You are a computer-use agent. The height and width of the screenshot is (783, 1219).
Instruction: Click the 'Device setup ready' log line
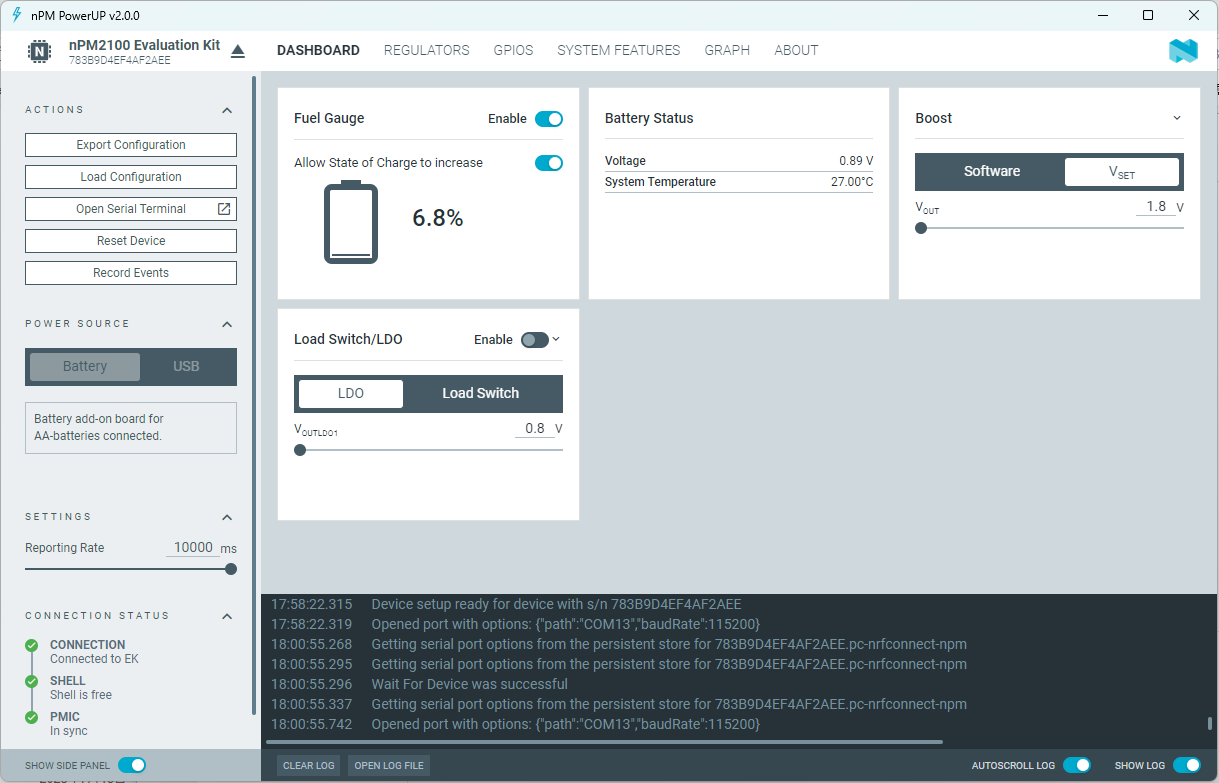pyautogui.click(x=556, y=605)
